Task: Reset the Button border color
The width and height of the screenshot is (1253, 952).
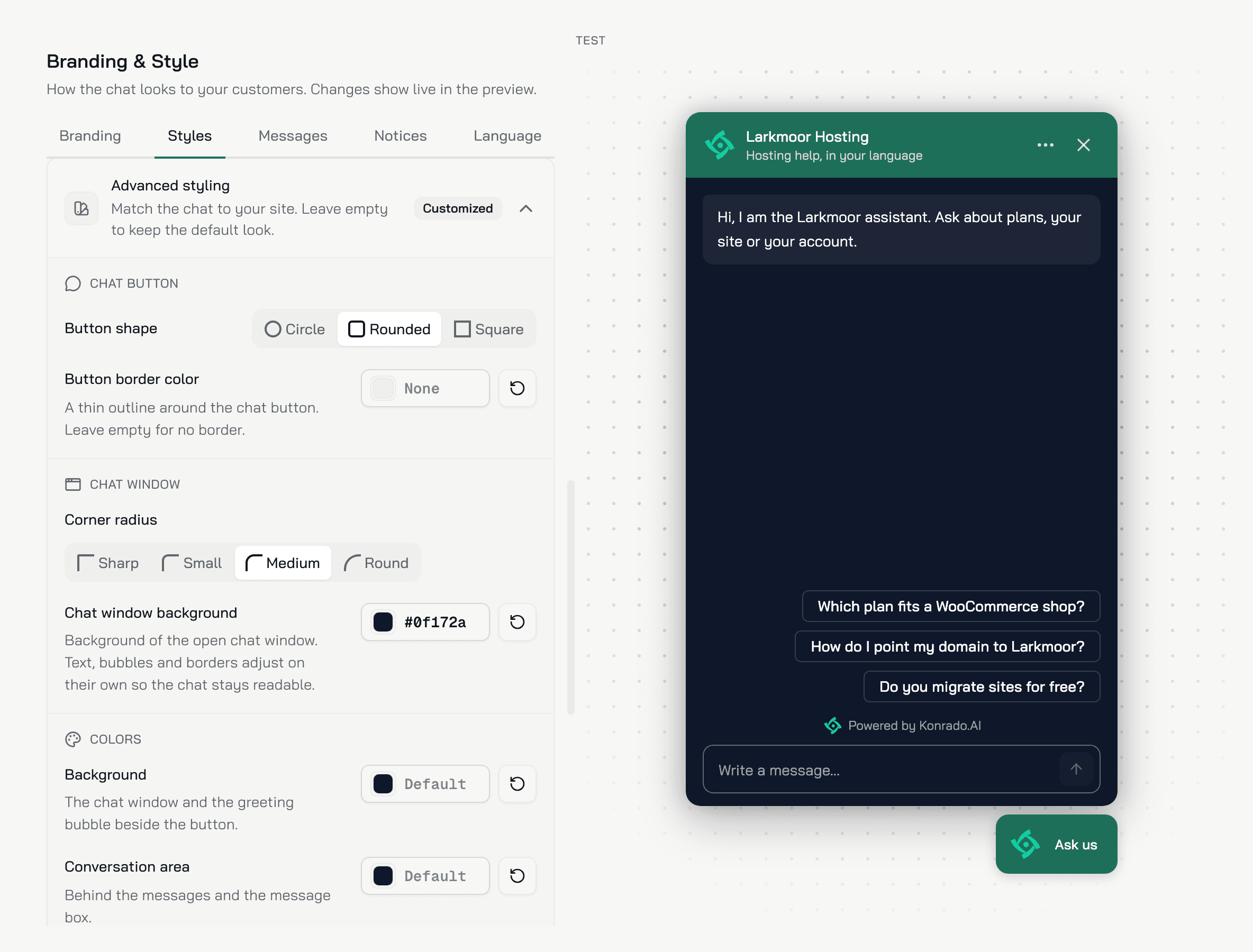Action: [x=517, y=388]
